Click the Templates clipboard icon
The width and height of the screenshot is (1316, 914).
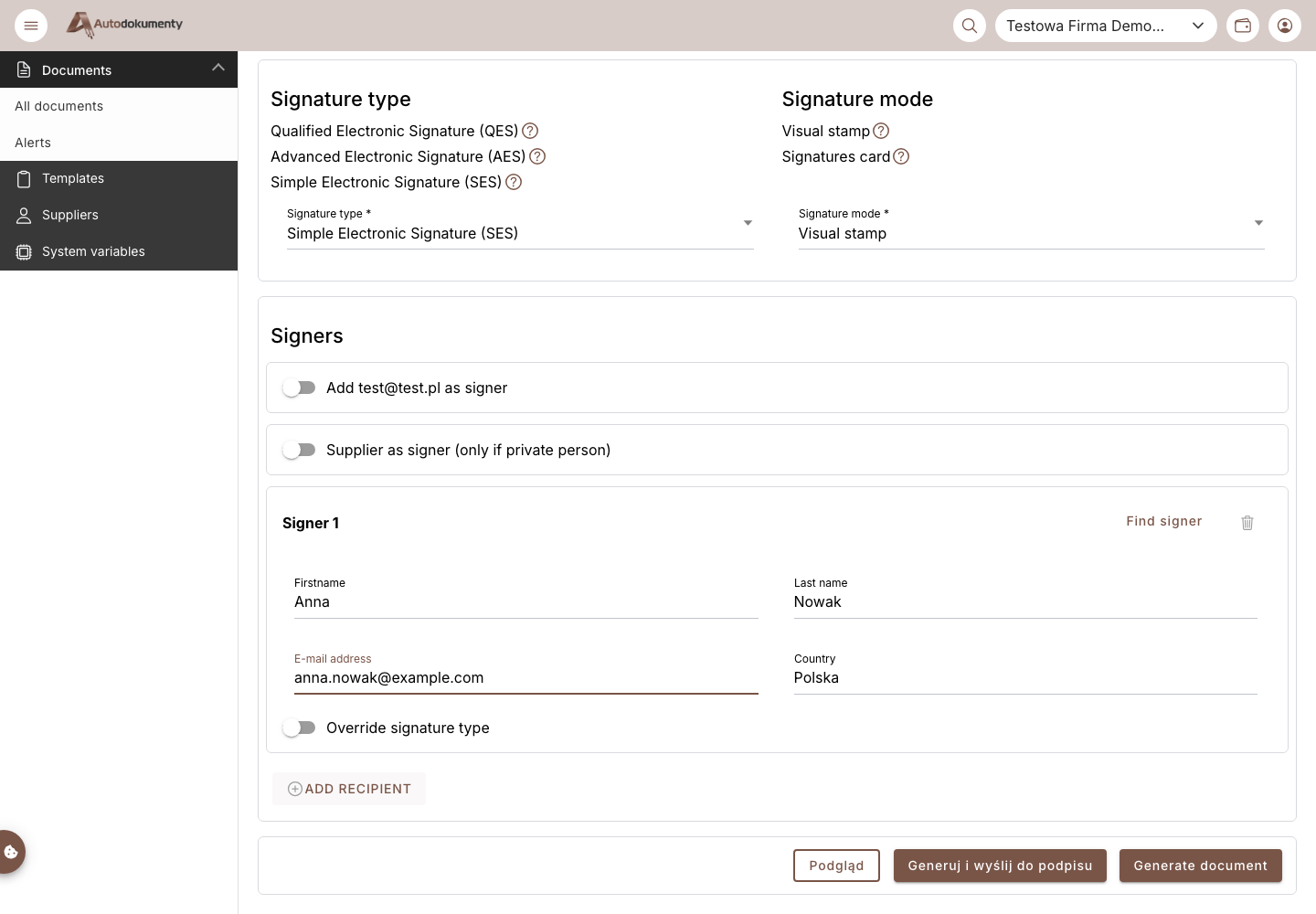coord(25,179)
